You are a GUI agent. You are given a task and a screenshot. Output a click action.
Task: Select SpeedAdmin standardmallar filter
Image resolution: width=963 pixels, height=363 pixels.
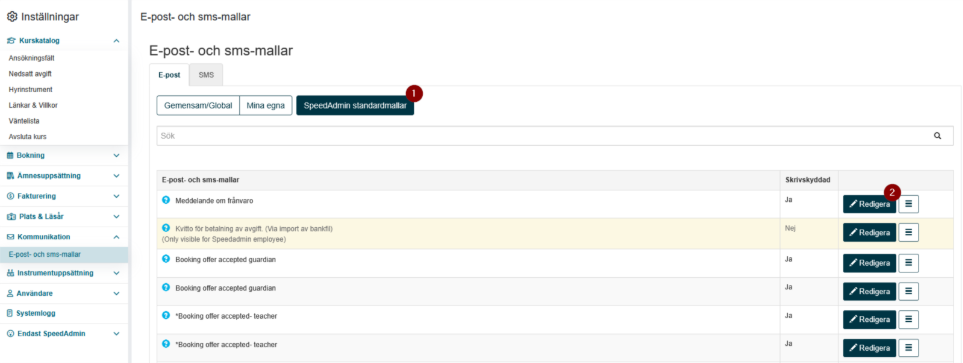tap(355, 106)
